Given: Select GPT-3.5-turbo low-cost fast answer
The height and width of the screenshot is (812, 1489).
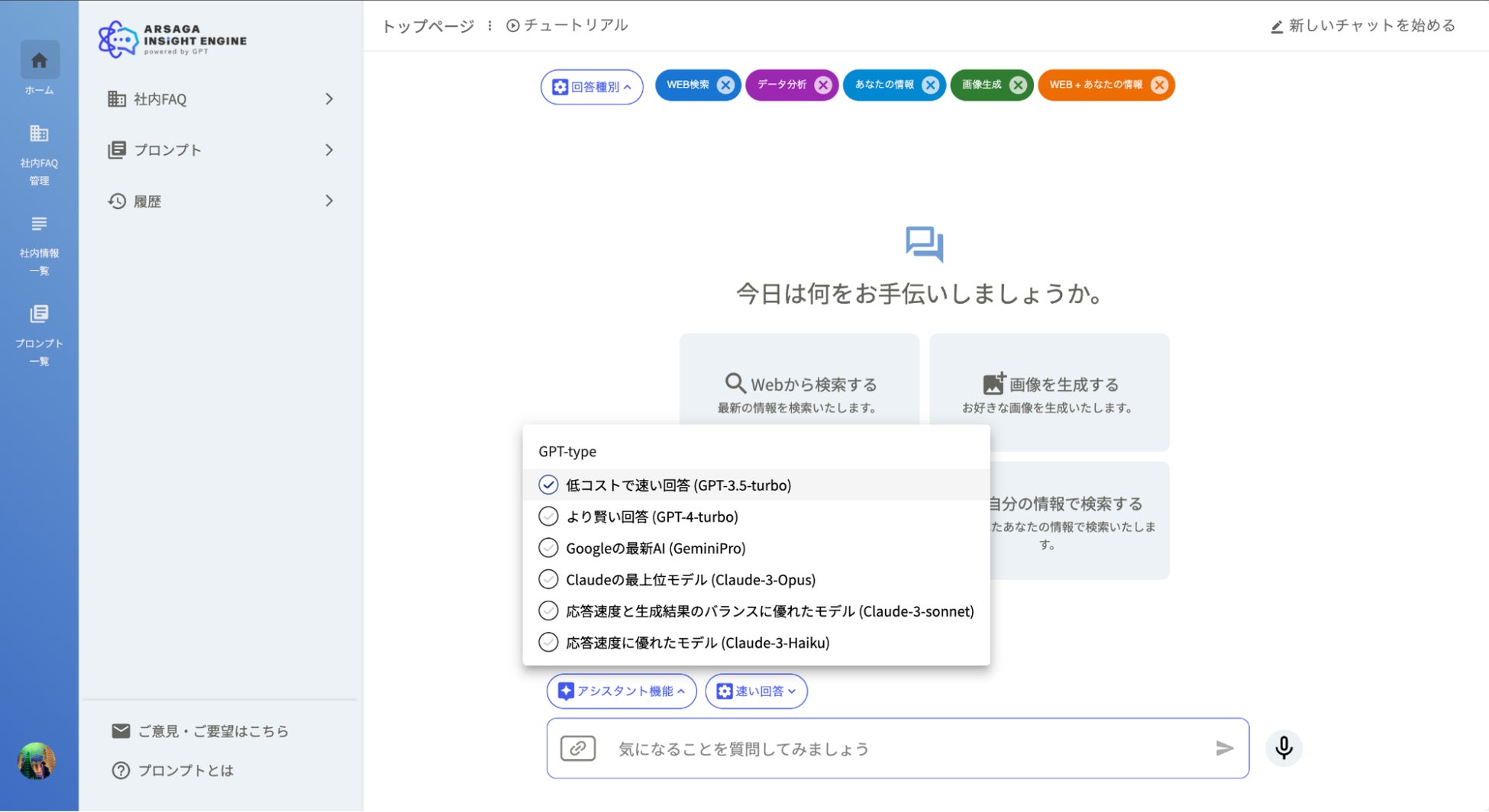Looking at the screenshot, I should (756, 485).
